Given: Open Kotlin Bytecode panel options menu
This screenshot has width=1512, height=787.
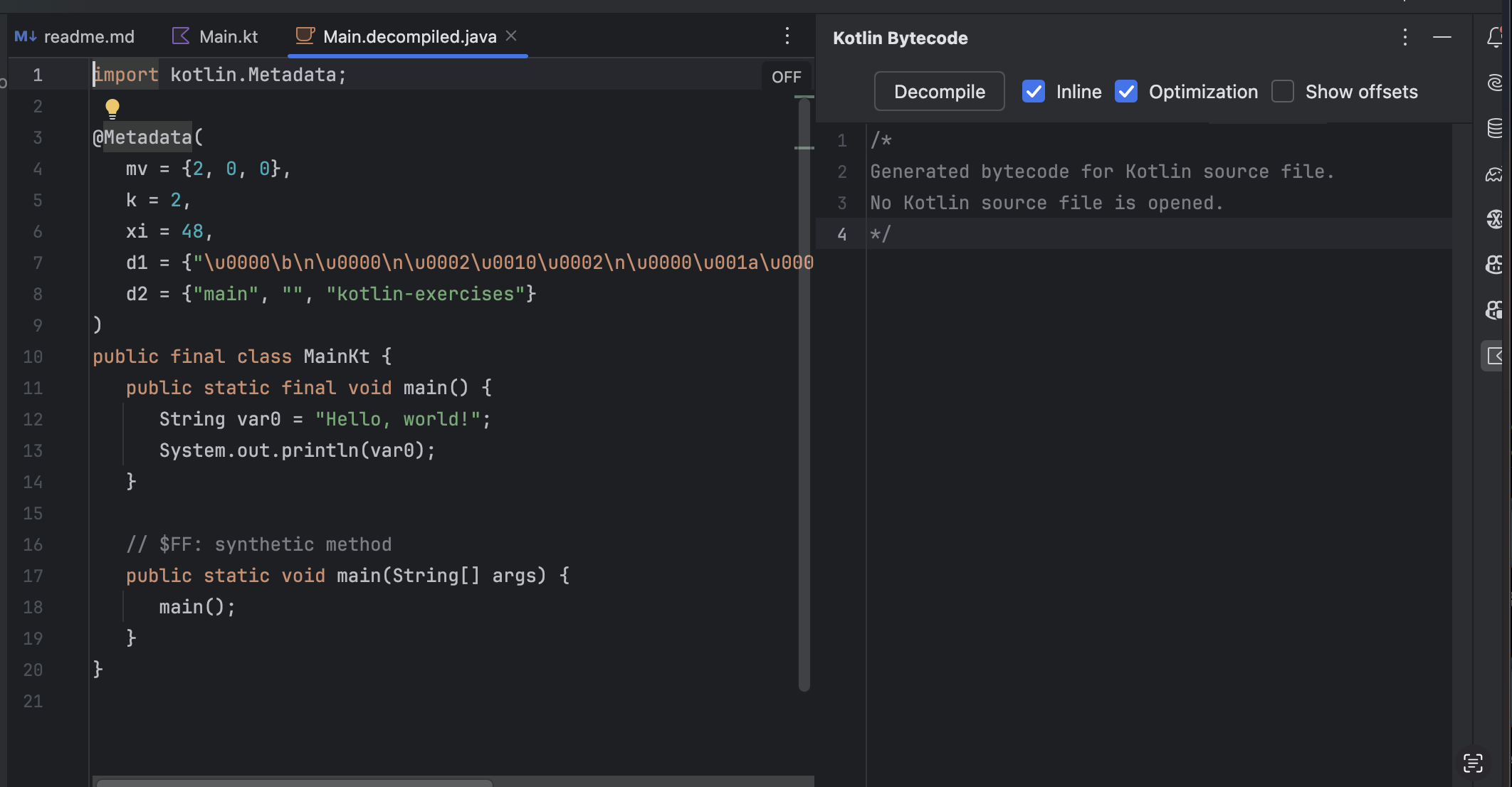Looking at the screenshot, I should pos(1405,37).
